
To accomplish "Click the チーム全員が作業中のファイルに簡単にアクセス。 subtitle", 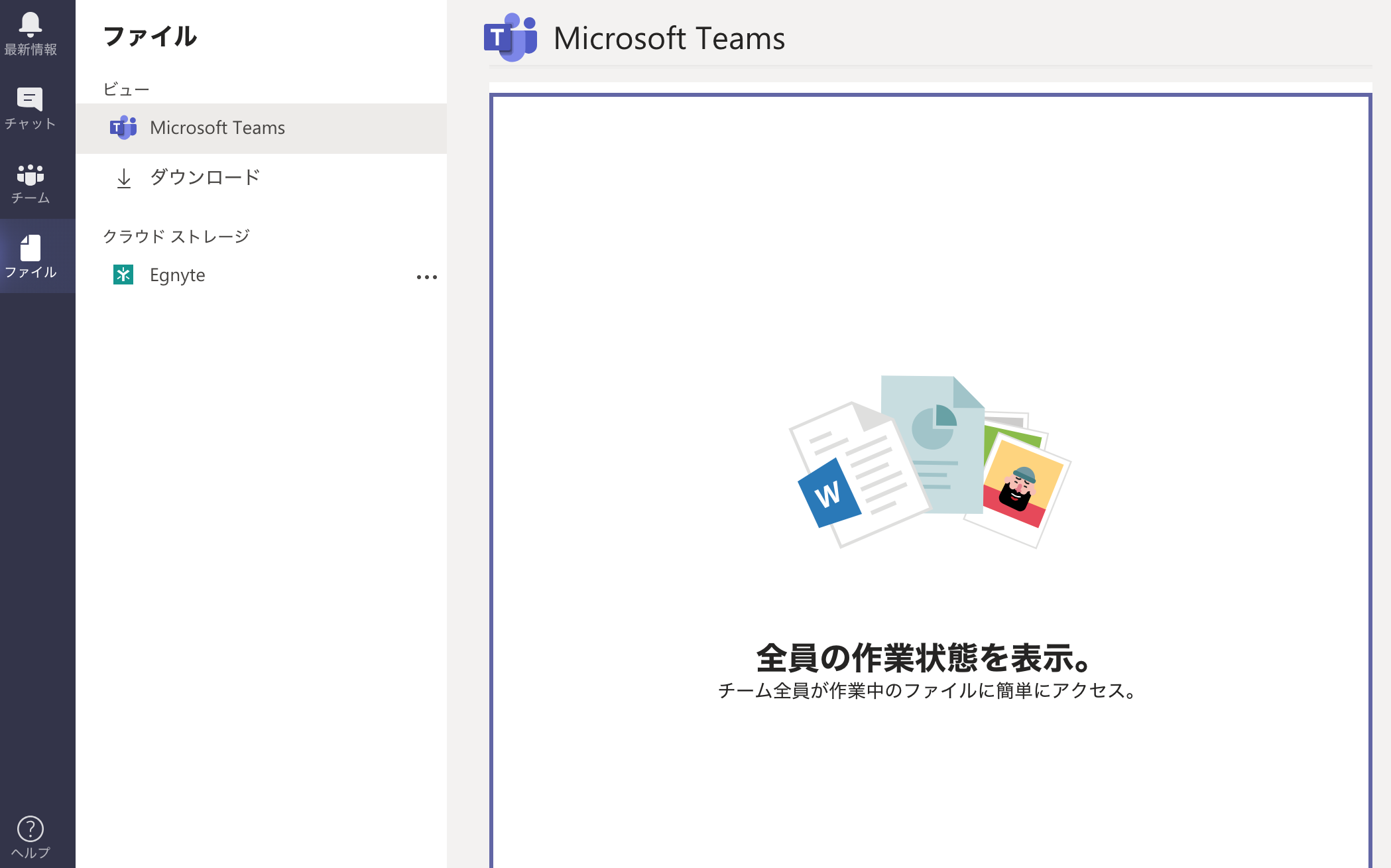I will (x=928, y=691).
